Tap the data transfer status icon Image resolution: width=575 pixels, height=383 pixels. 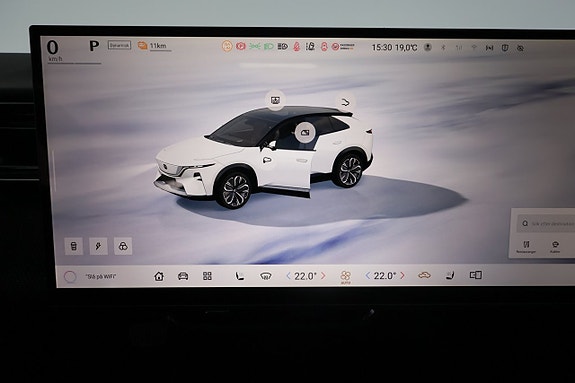(x=490, y=48)
